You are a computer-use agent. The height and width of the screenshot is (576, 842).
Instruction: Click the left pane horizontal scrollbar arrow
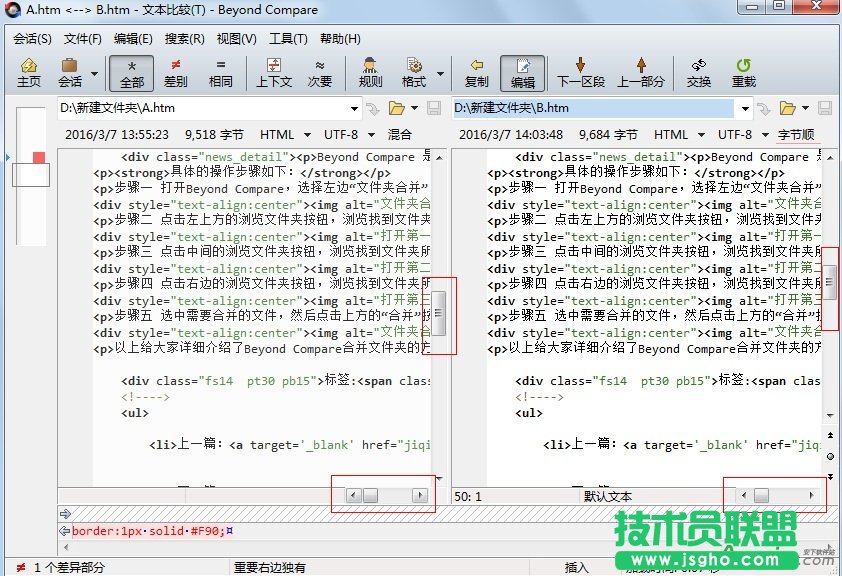click(x=354, y=494)
